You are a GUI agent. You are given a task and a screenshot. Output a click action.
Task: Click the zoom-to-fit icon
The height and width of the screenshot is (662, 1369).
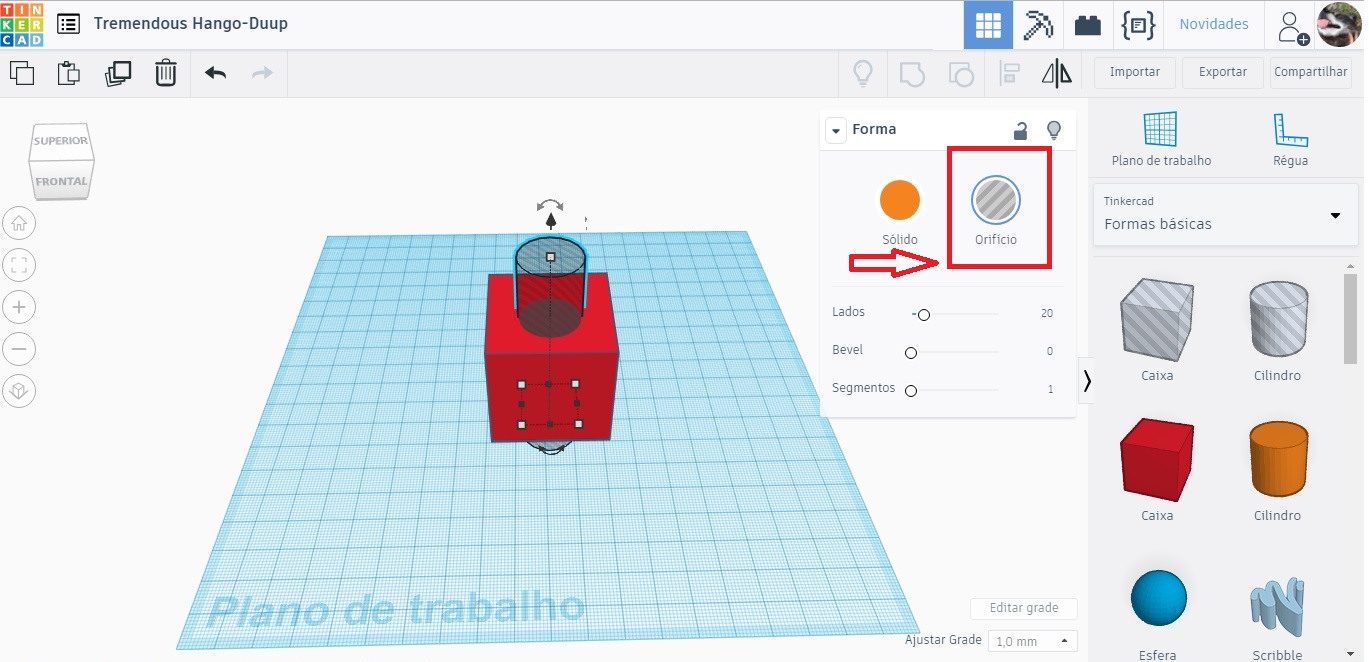19,265
